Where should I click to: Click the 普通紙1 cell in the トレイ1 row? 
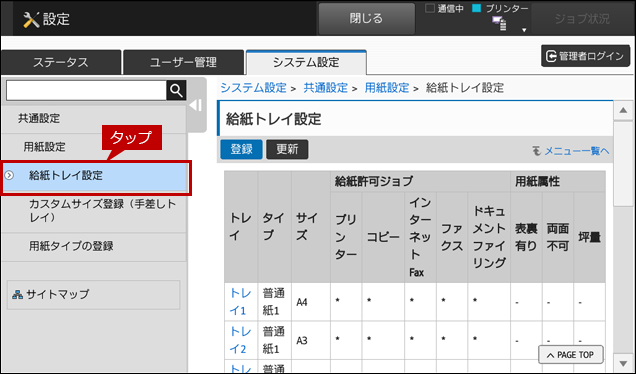(274, 302)
